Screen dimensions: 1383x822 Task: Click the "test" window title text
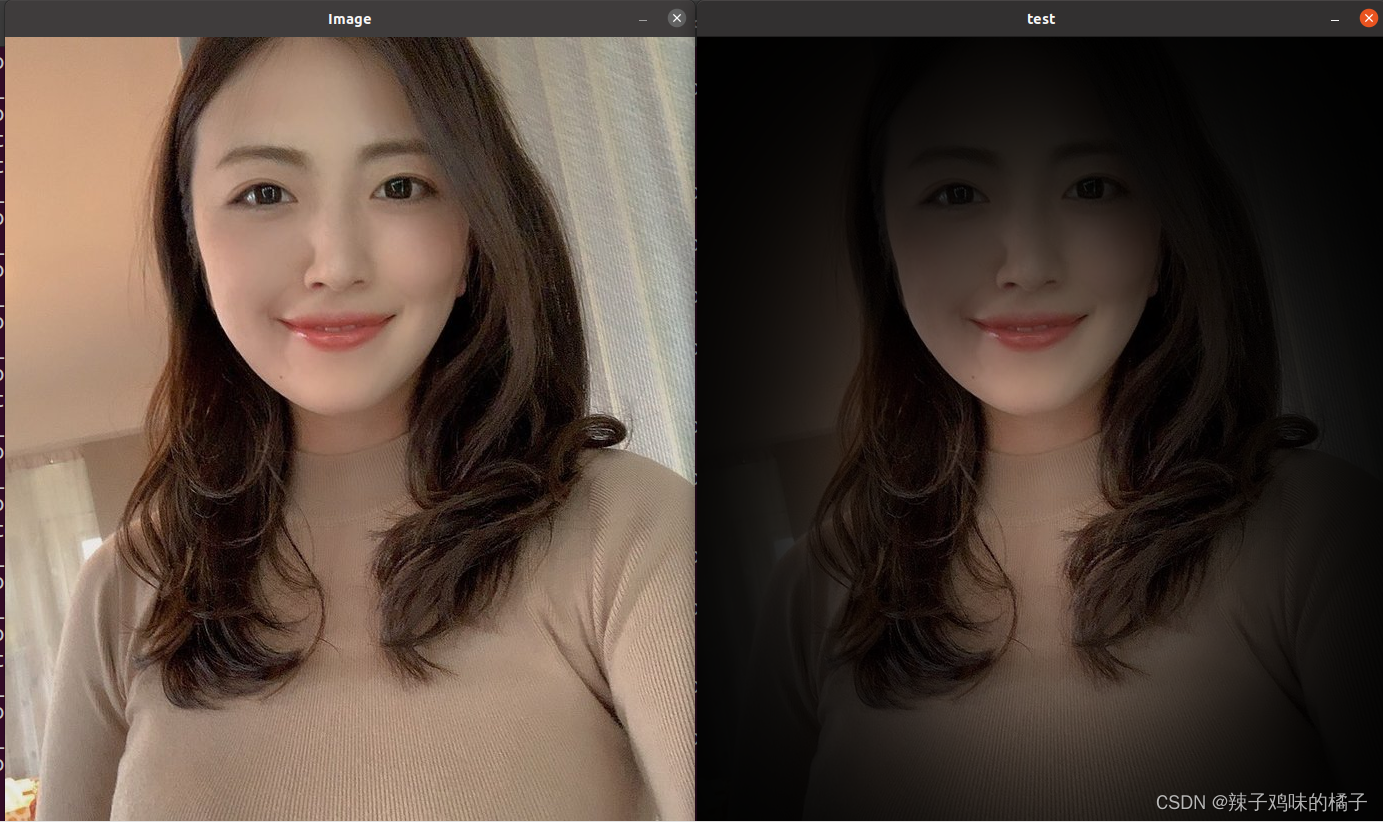1041,19
